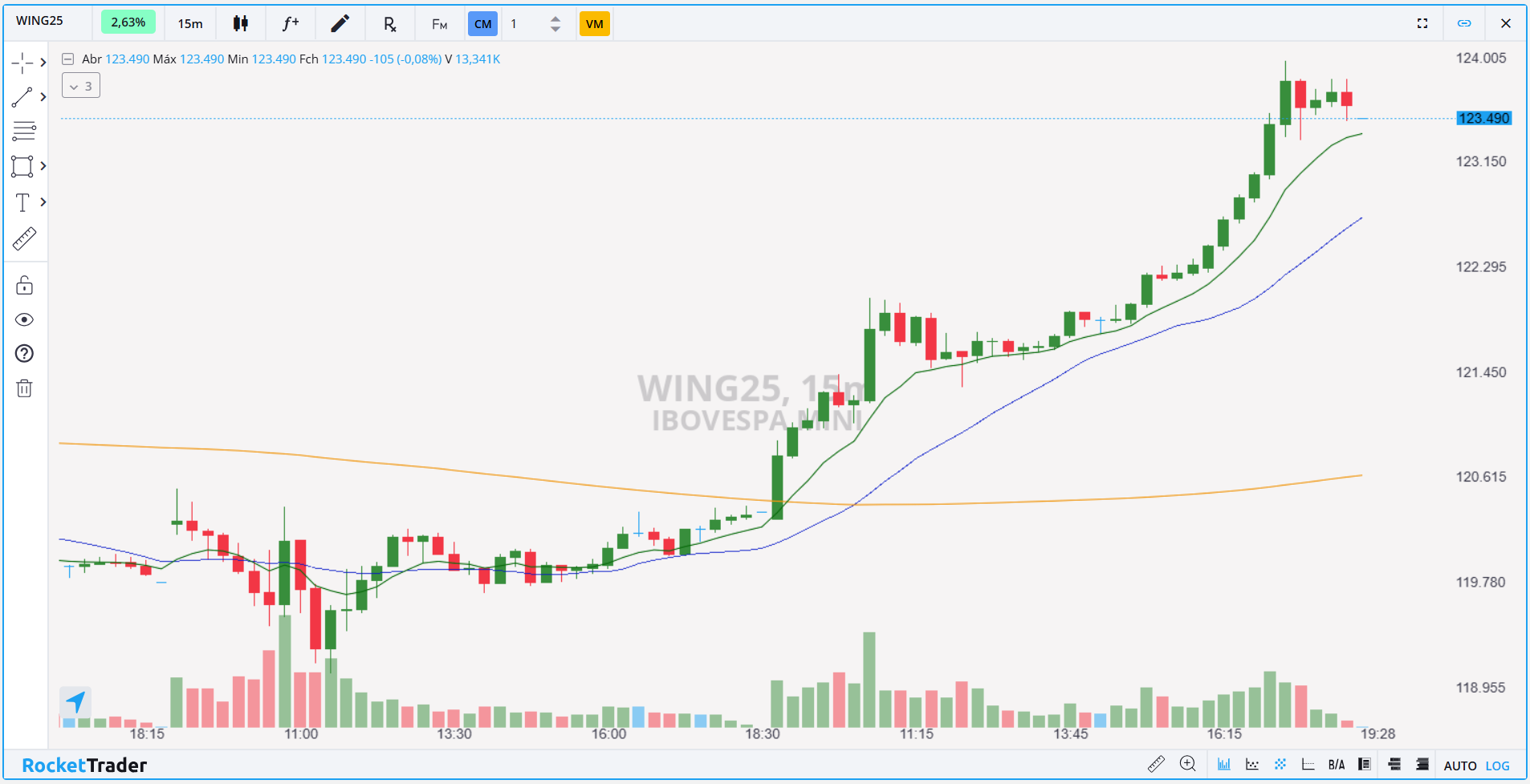Image resolution: width=1530 pixels, height=784 pixels.
Task: Click the RocketTrader logo
Action: tap(84, 765)
